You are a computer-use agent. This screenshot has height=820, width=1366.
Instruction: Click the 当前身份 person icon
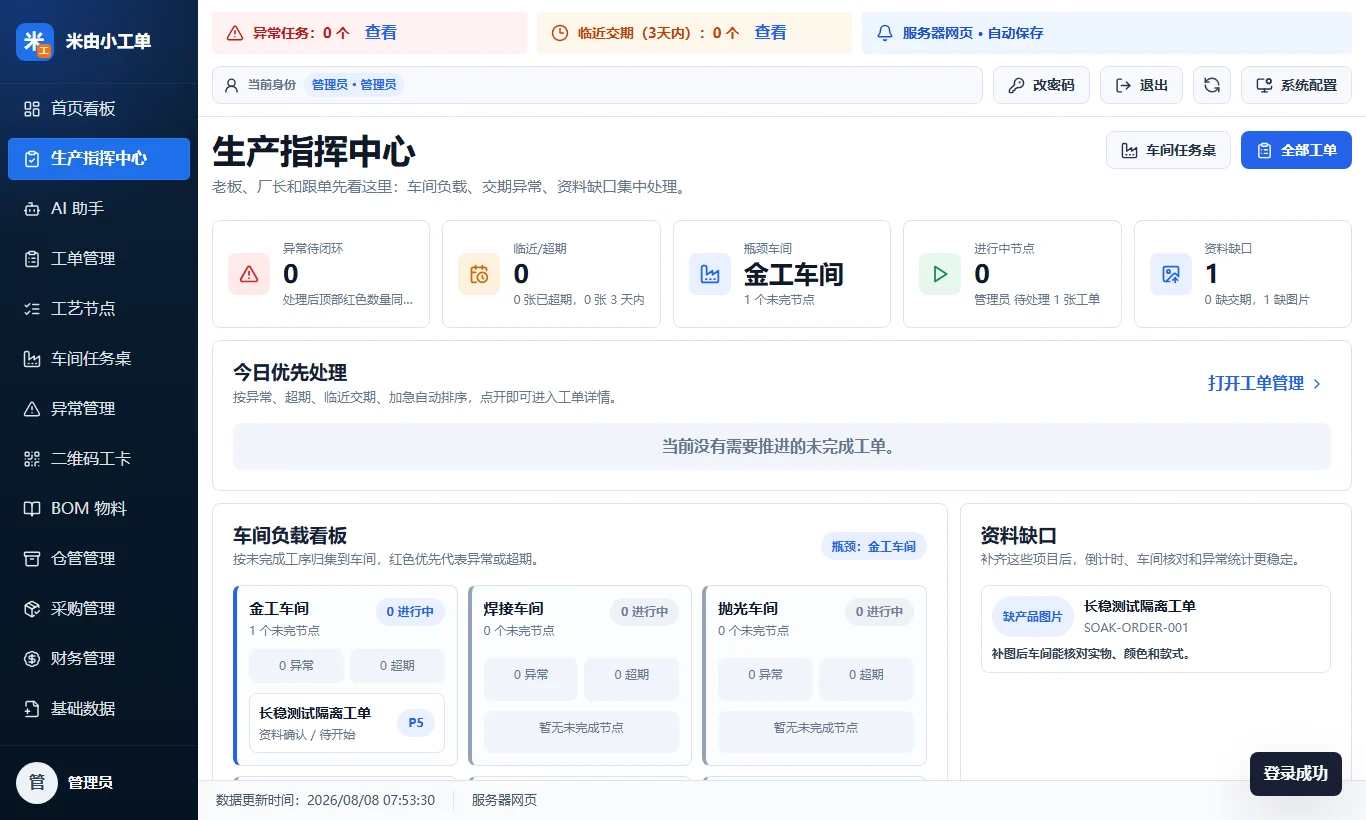coord(232,85)
